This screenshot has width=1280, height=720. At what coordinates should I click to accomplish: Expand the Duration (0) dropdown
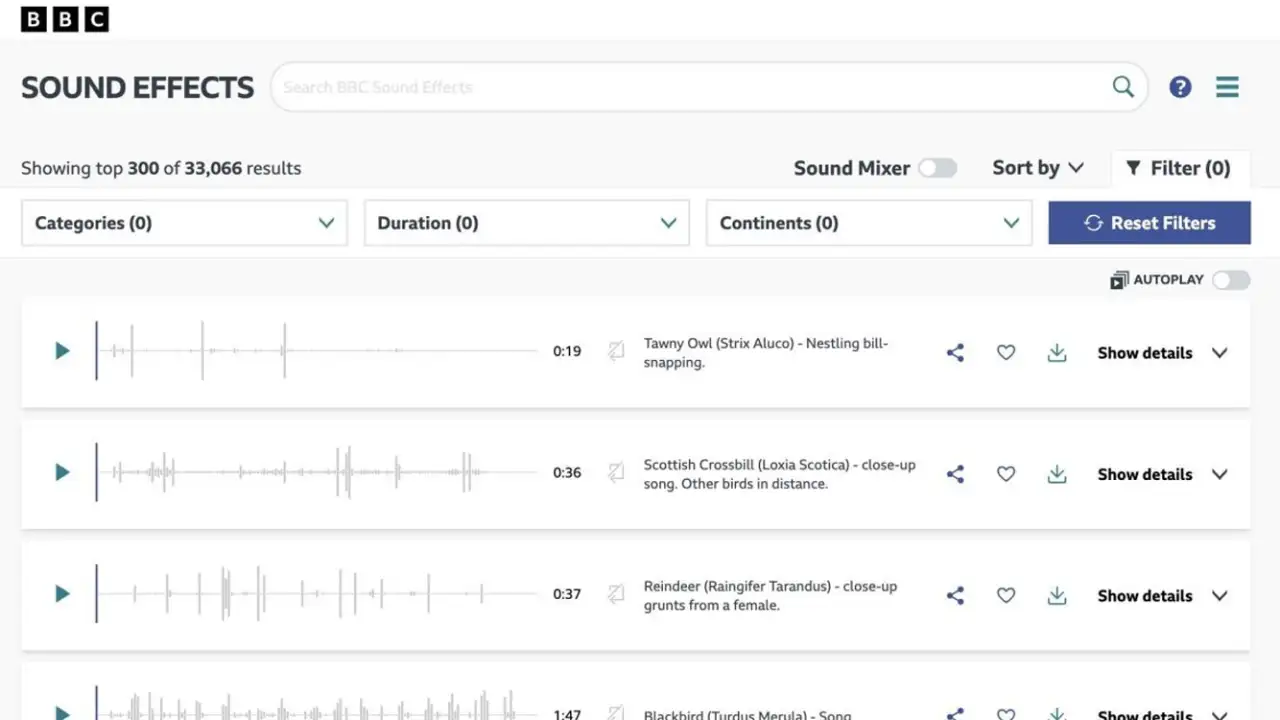coord(527,223)
